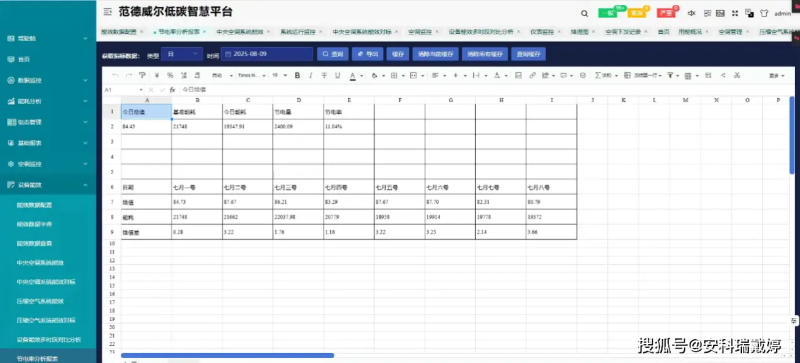Toggle fullscreen with the four-arrows icon

tap(735, 13)
